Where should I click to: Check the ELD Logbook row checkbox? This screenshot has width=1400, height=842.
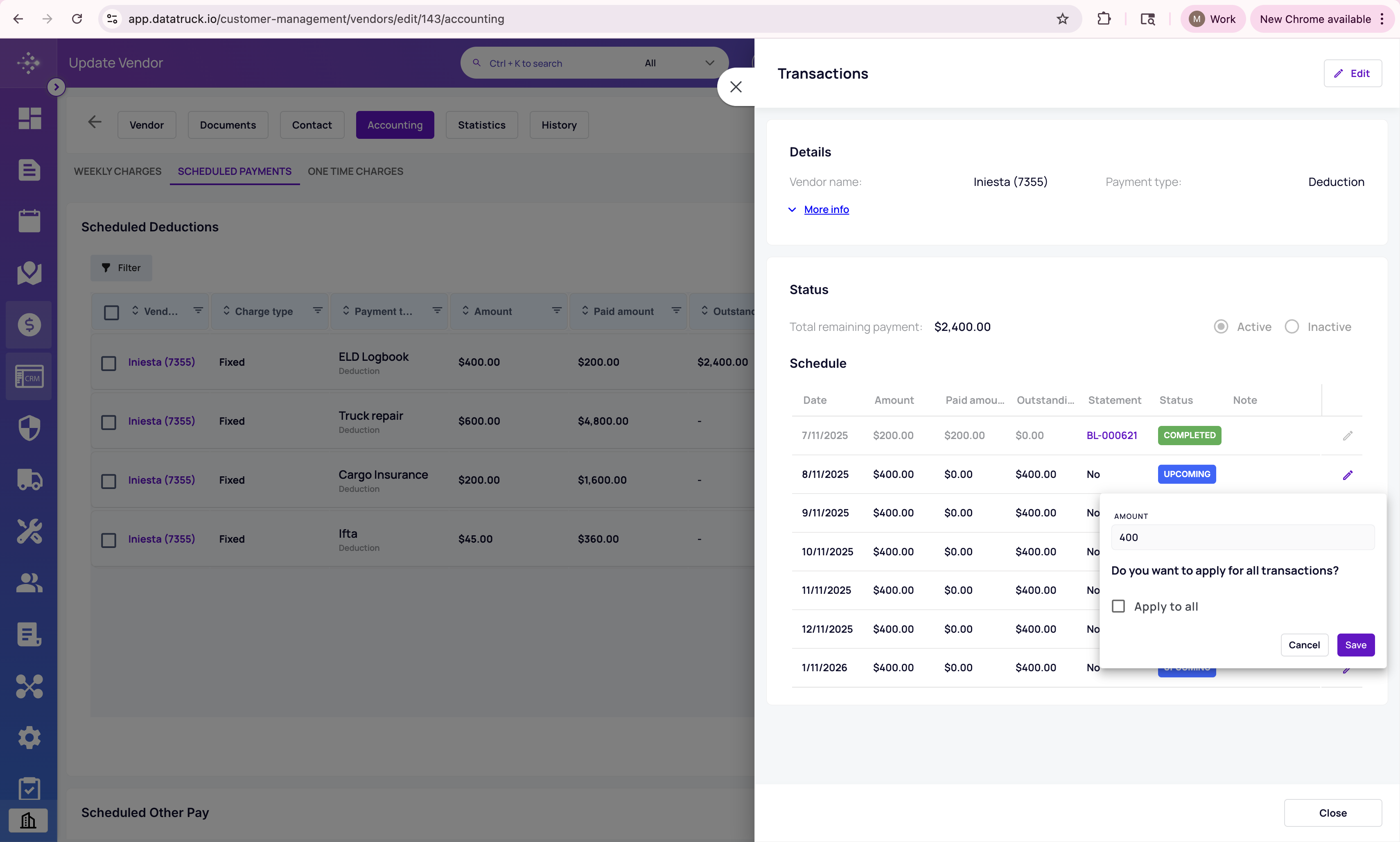pos(108,363)
